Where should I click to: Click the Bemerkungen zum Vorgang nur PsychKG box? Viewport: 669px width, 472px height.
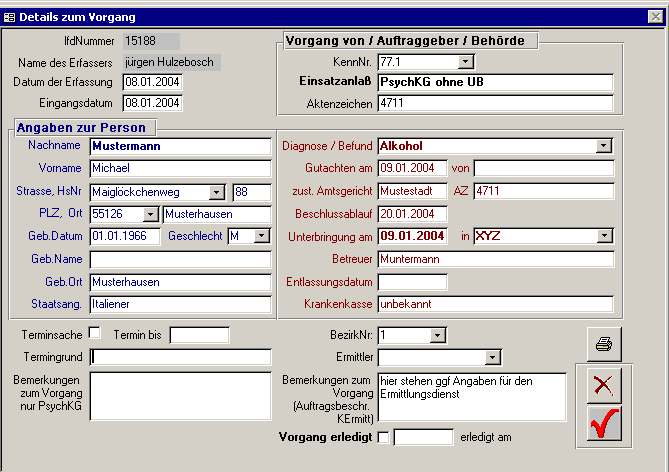click(x=180, y=396)
